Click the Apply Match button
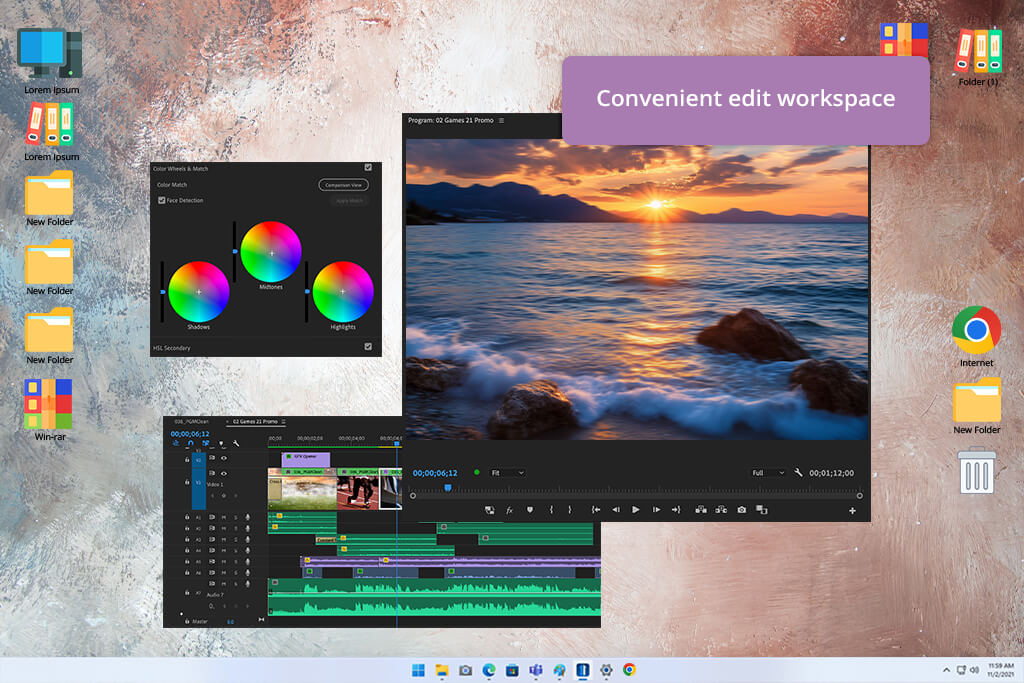 pyautogui.click(x=349, y=200)
